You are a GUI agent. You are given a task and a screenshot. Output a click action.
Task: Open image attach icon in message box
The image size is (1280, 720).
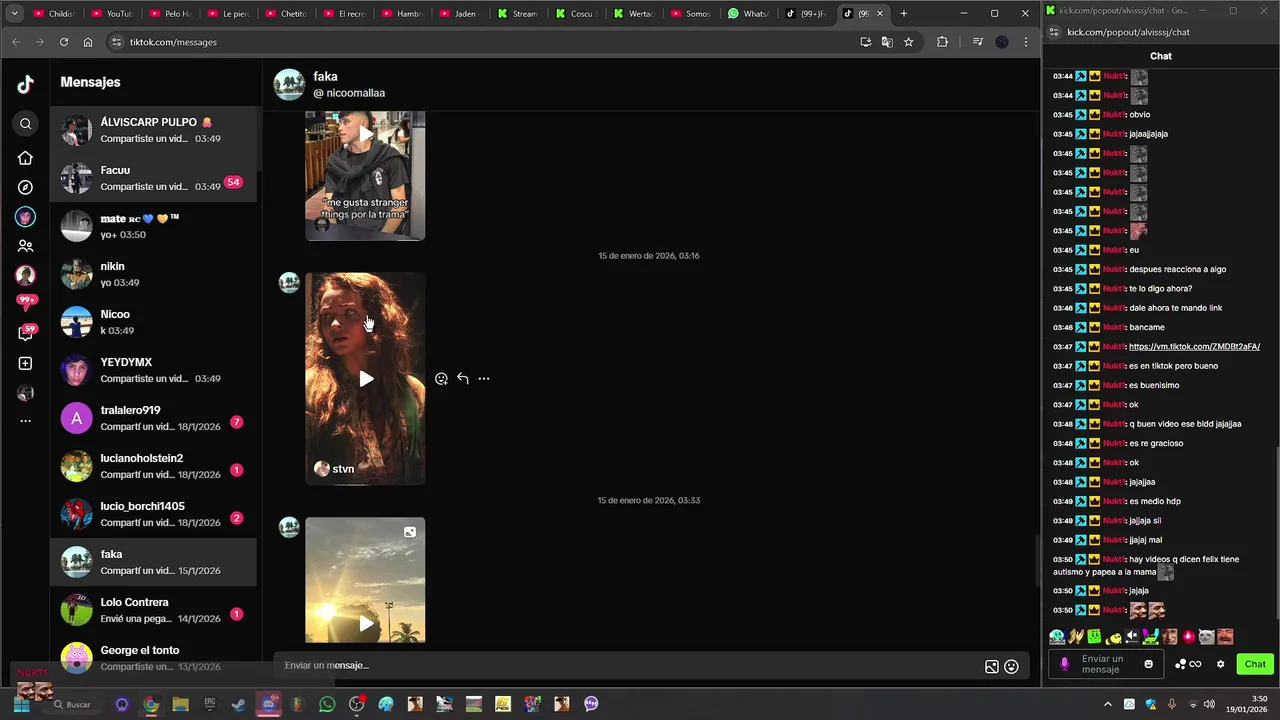(991, 667)
